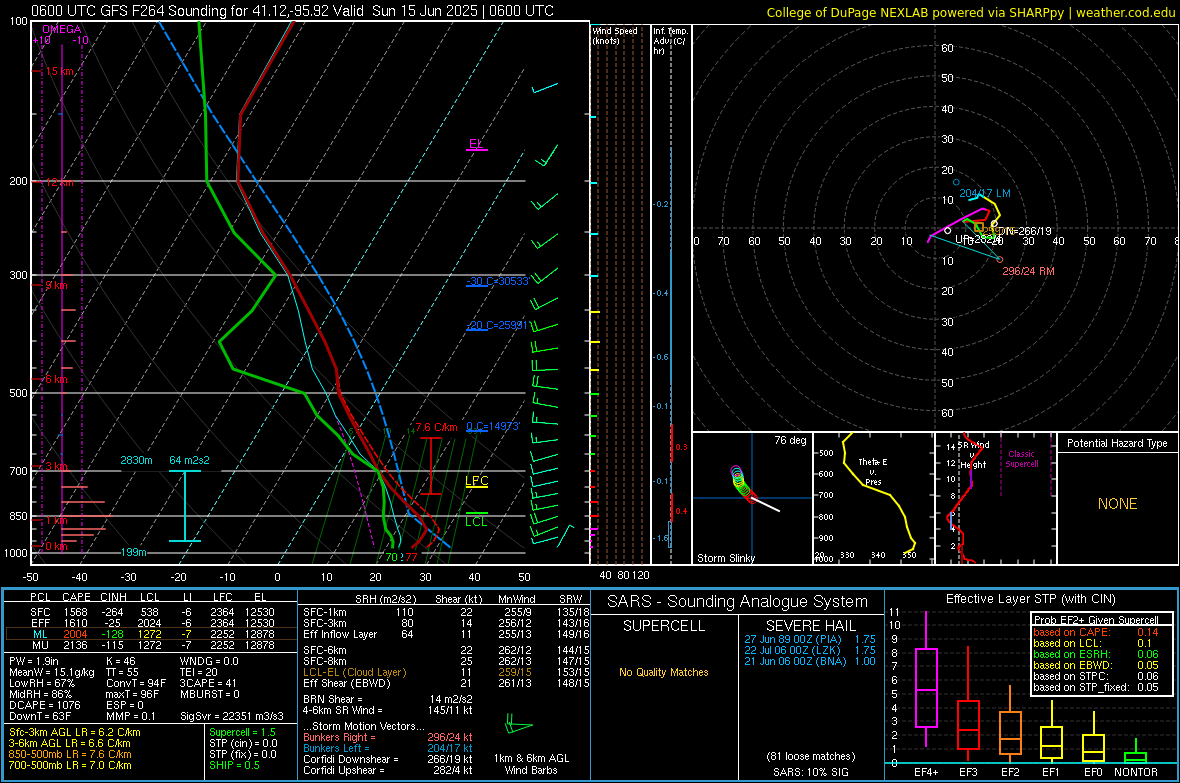
Task: Select the highlighted 'ML' parcel row
Action: tap(151, 634)
